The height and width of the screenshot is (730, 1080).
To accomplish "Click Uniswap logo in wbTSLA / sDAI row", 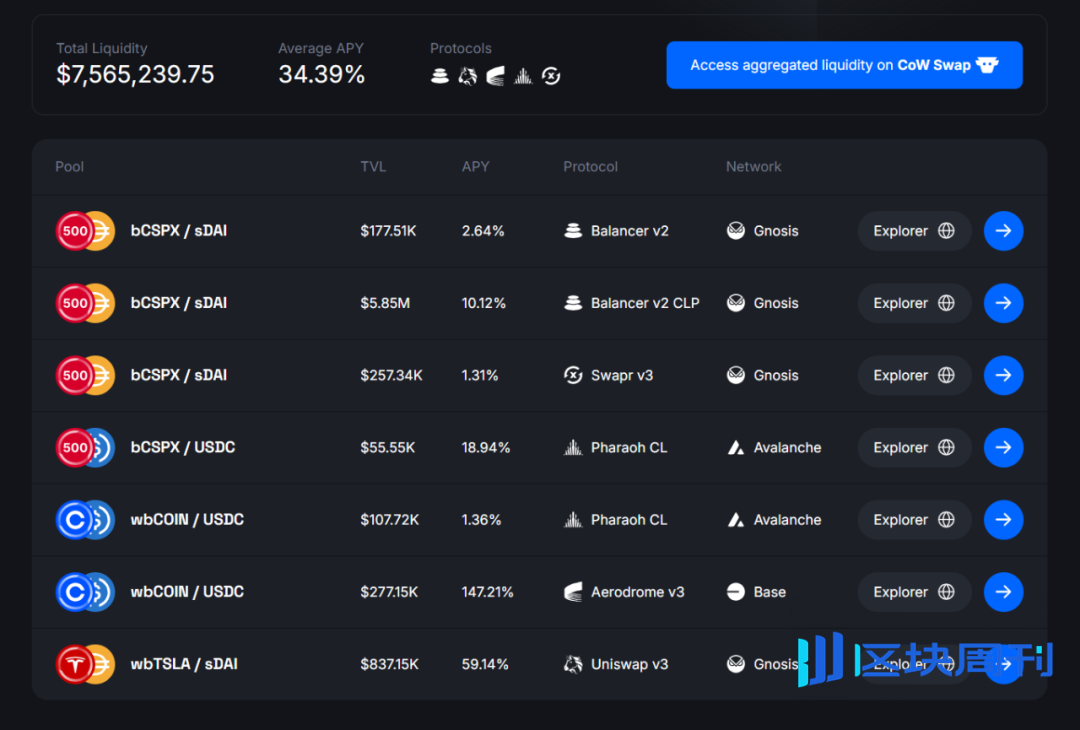I will (573, 665).
